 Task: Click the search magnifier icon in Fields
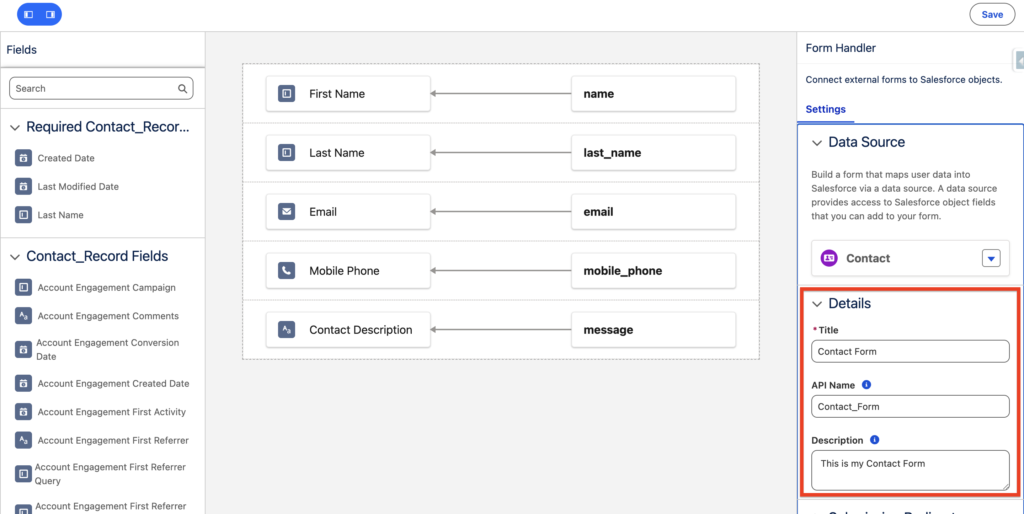tap(183, 89)
